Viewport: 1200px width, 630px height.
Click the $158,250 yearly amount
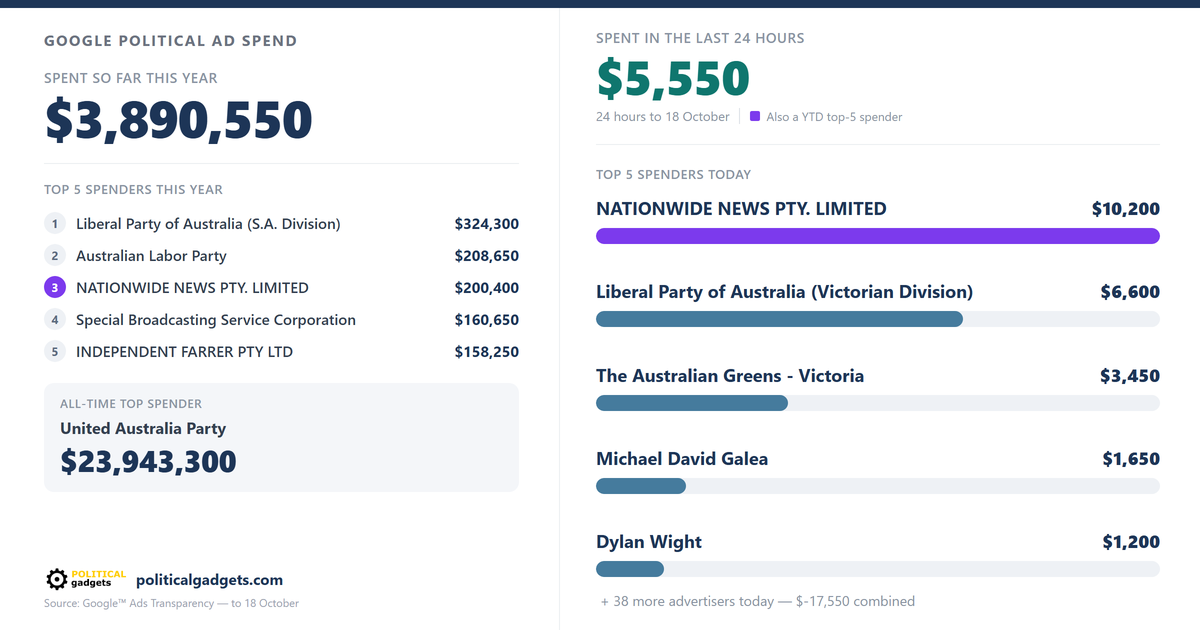point(487,352)
